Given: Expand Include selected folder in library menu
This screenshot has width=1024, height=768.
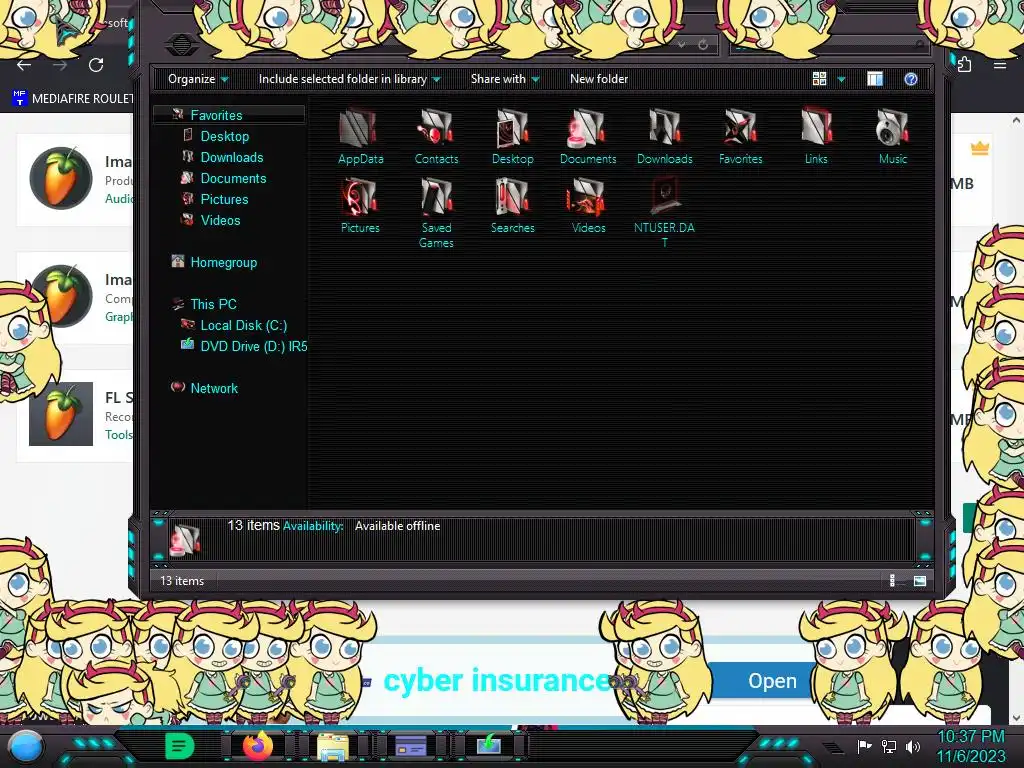Looking at the screenshot, I should click(349, 79).
